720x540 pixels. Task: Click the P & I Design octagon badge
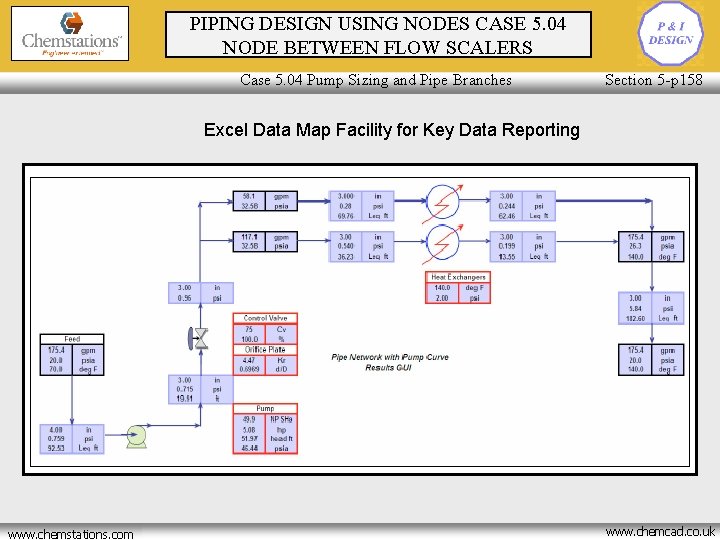tap(671, 33)
